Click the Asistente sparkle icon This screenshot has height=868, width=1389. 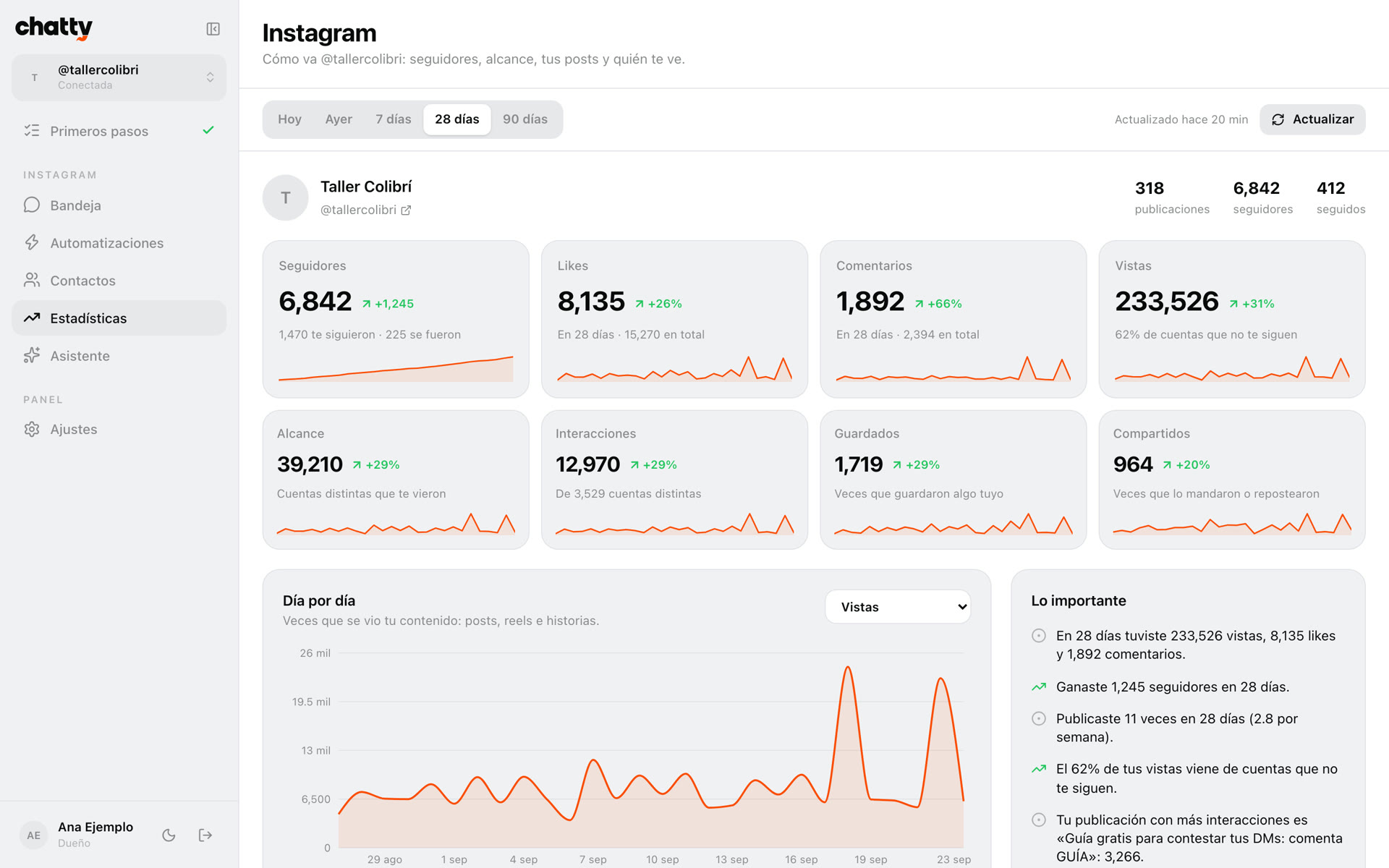[32, 355]
